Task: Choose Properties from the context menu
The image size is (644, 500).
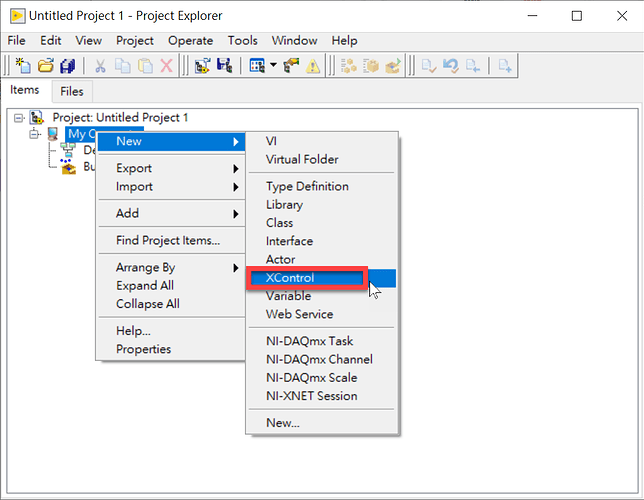Action: [143, 349]
